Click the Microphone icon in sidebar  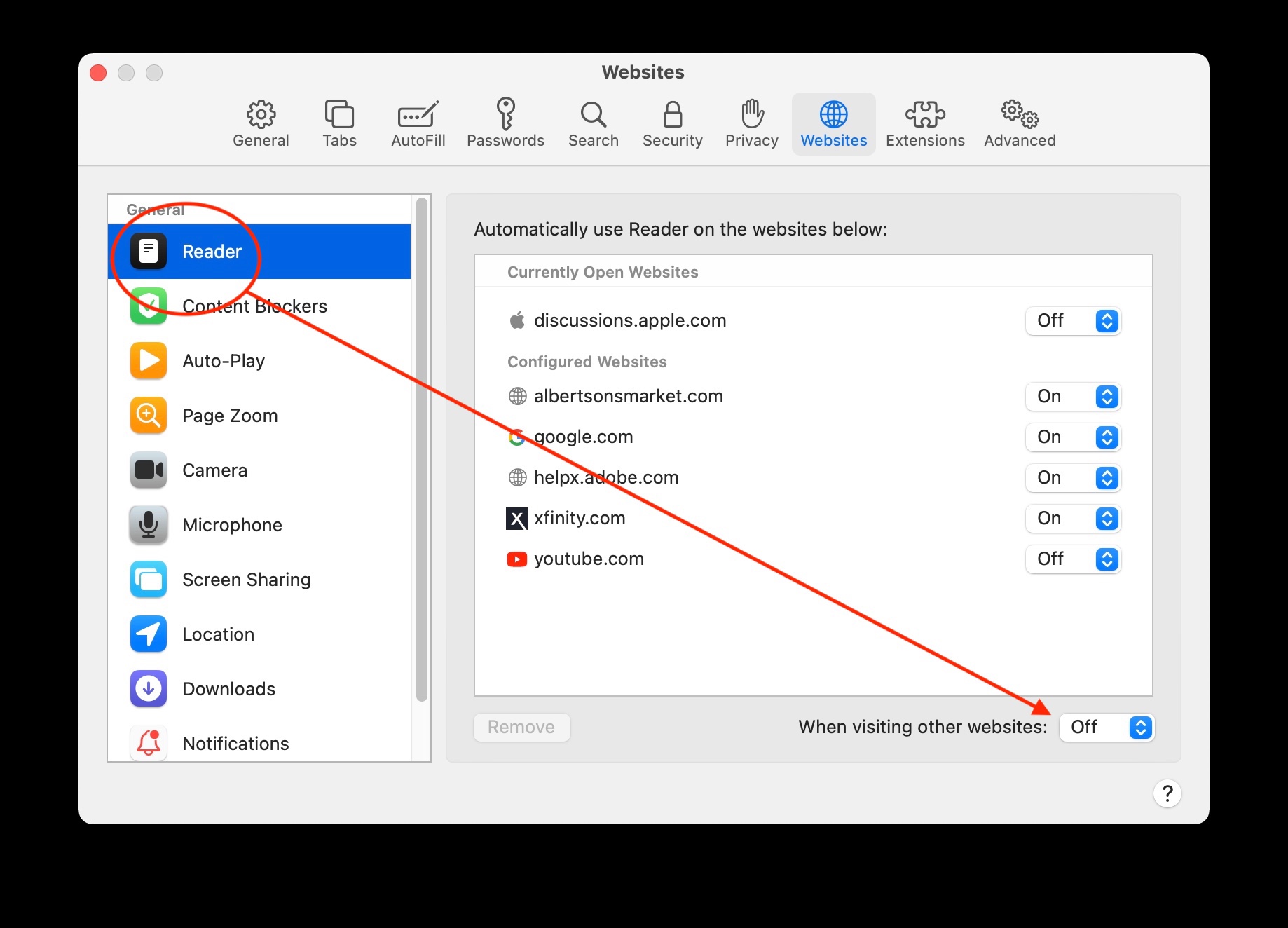pos(149,524)
